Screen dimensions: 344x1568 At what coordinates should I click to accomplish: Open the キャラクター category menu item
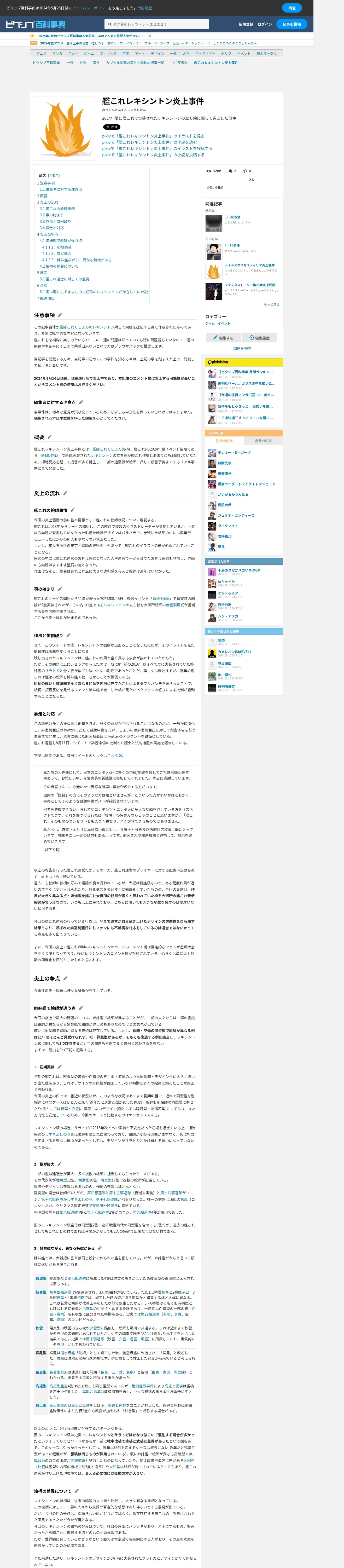[x=205, y=54]
